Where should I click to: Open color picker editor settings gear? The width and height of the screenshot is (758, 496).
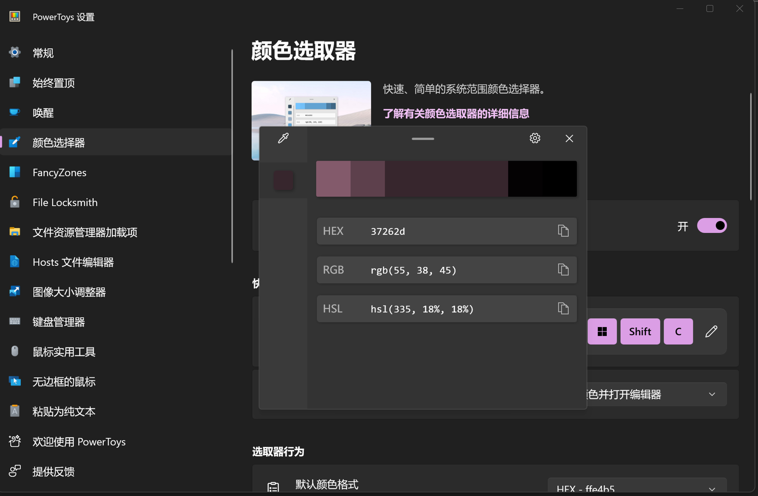[535, 139]
